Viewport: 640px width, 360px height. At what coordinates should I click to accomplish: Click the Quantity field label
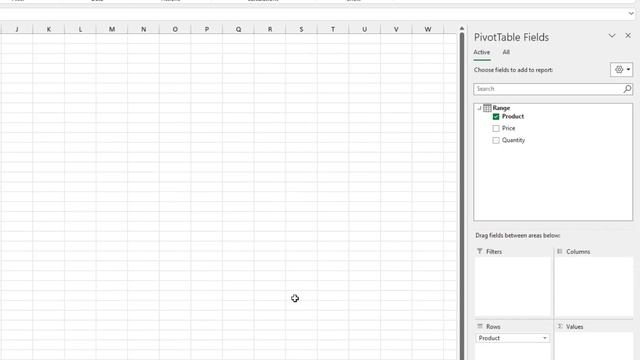(513, 140)
